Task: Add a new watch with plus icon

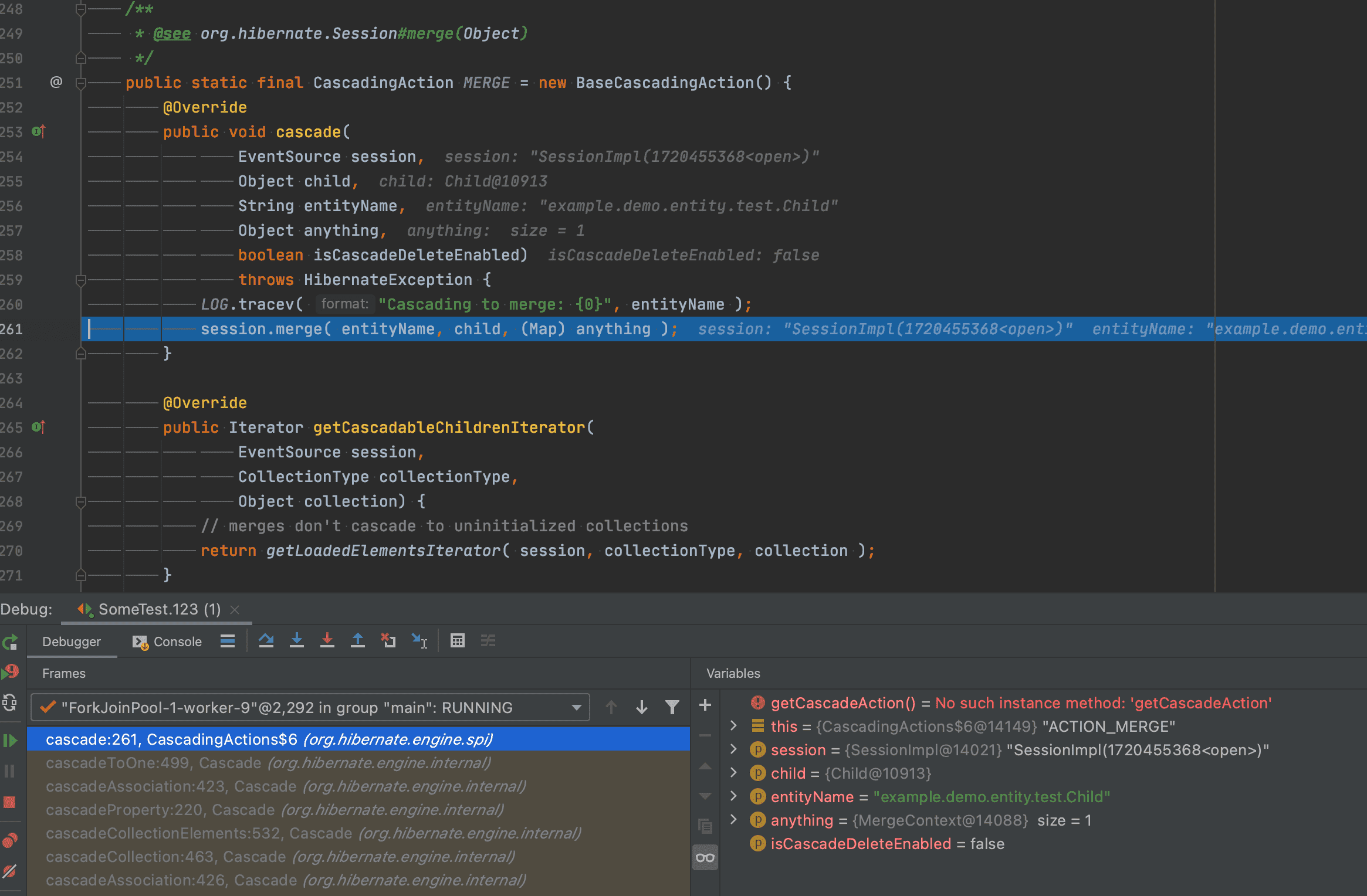Action: [705, 705]
